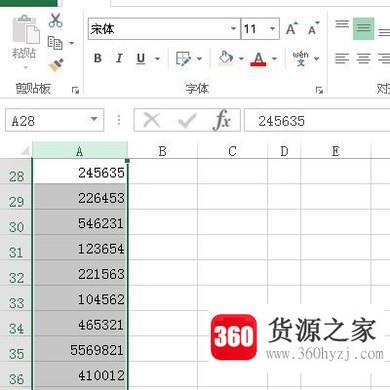Open Font Color dropdown arrow

pyautogui.click(x=275, y=59)
